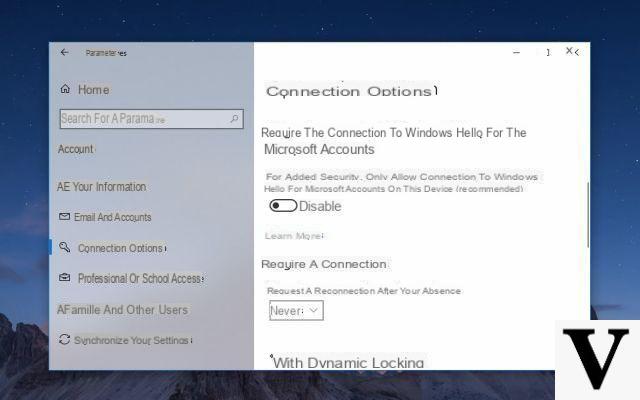Click the Disable label beside the toggle
The image size is (640, 400).
[x=320, y=206]
